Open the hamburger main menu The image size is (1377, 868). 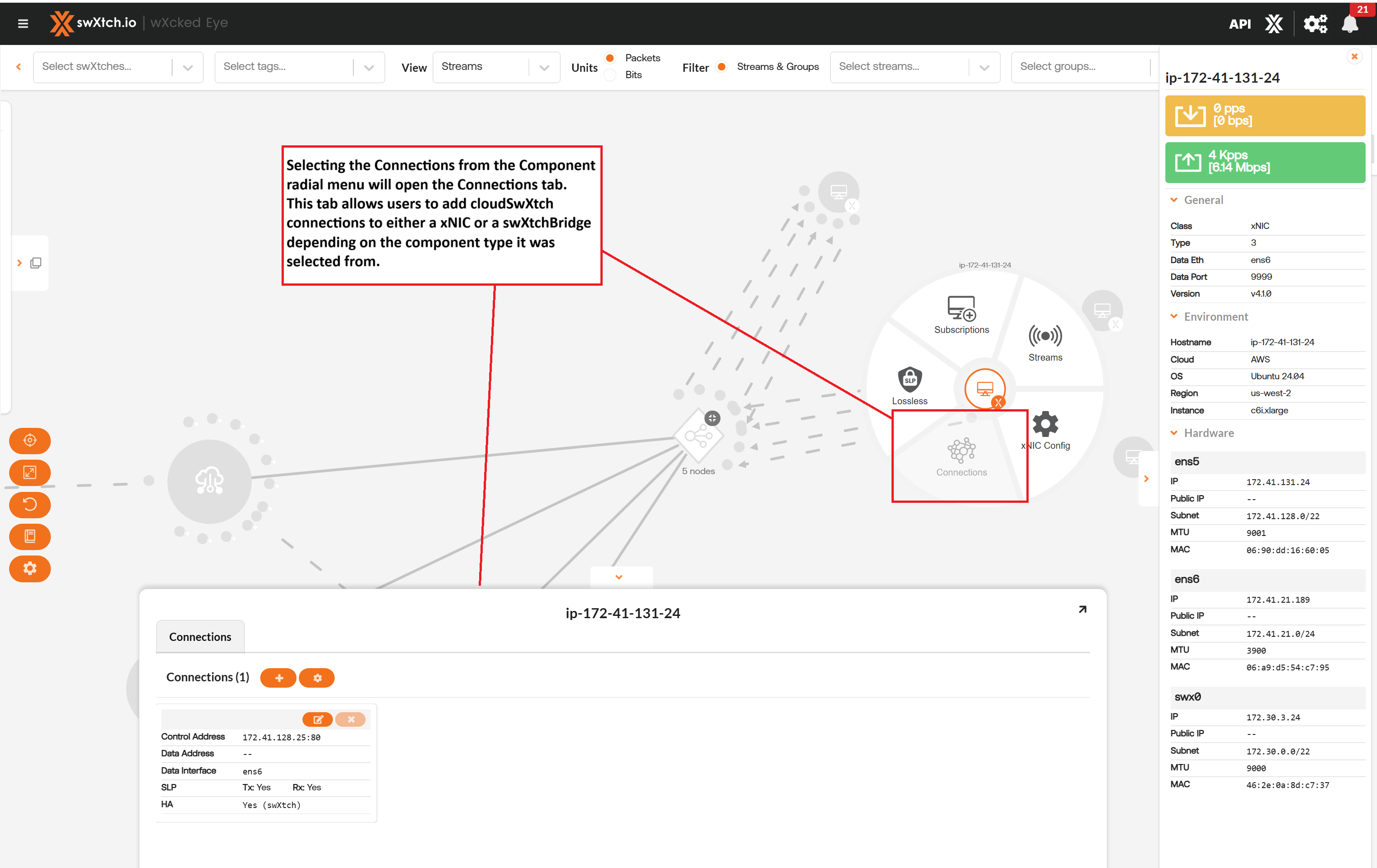23,24
